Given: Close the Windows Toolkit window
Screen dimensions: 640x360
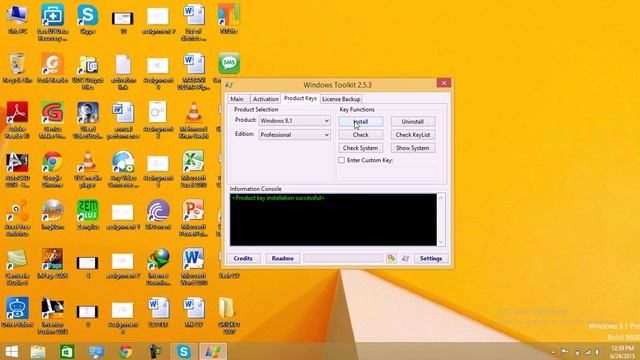Looking at the screenshot, I should pos(444,83).
